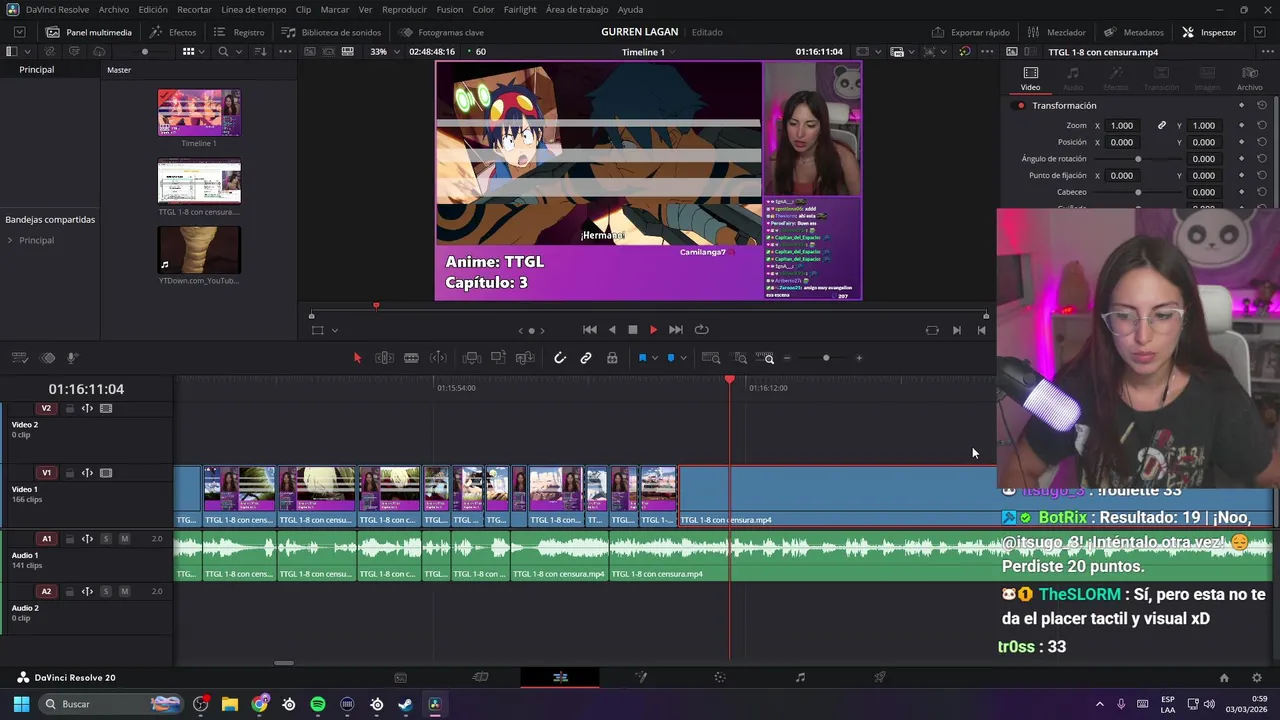
Task: Open media pool sort order icon
Action: coord(260,51)
